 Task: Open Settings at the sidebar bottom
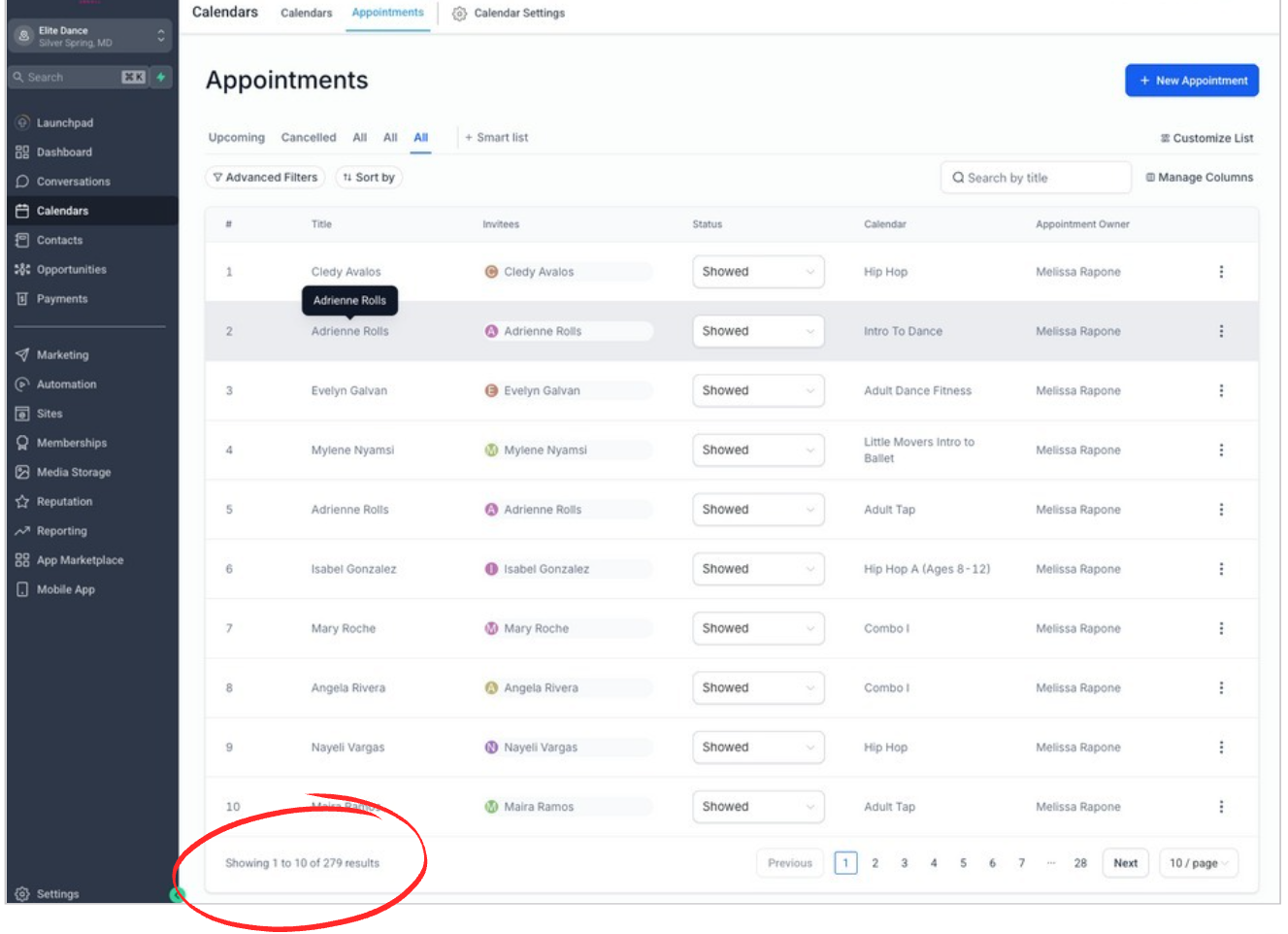coord(57,894)
